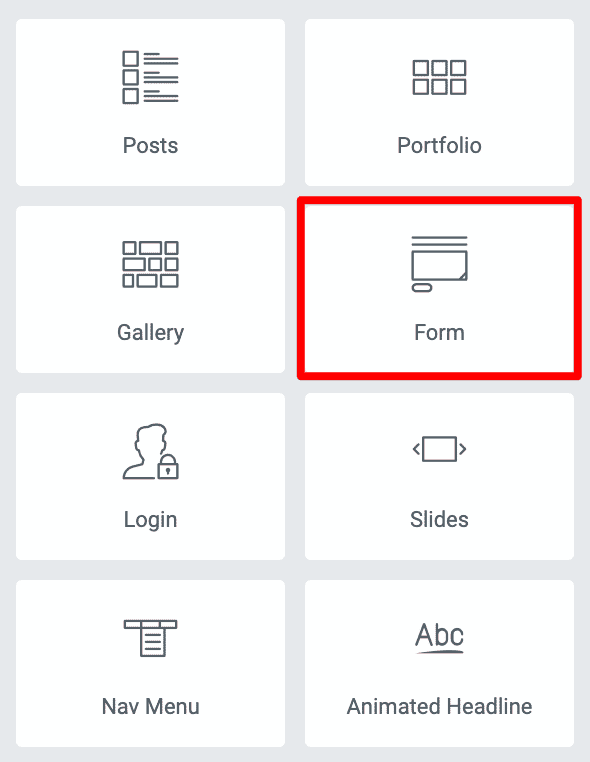Click the Slides label text
Screen dimensions: 590x762
pos(439,519)
